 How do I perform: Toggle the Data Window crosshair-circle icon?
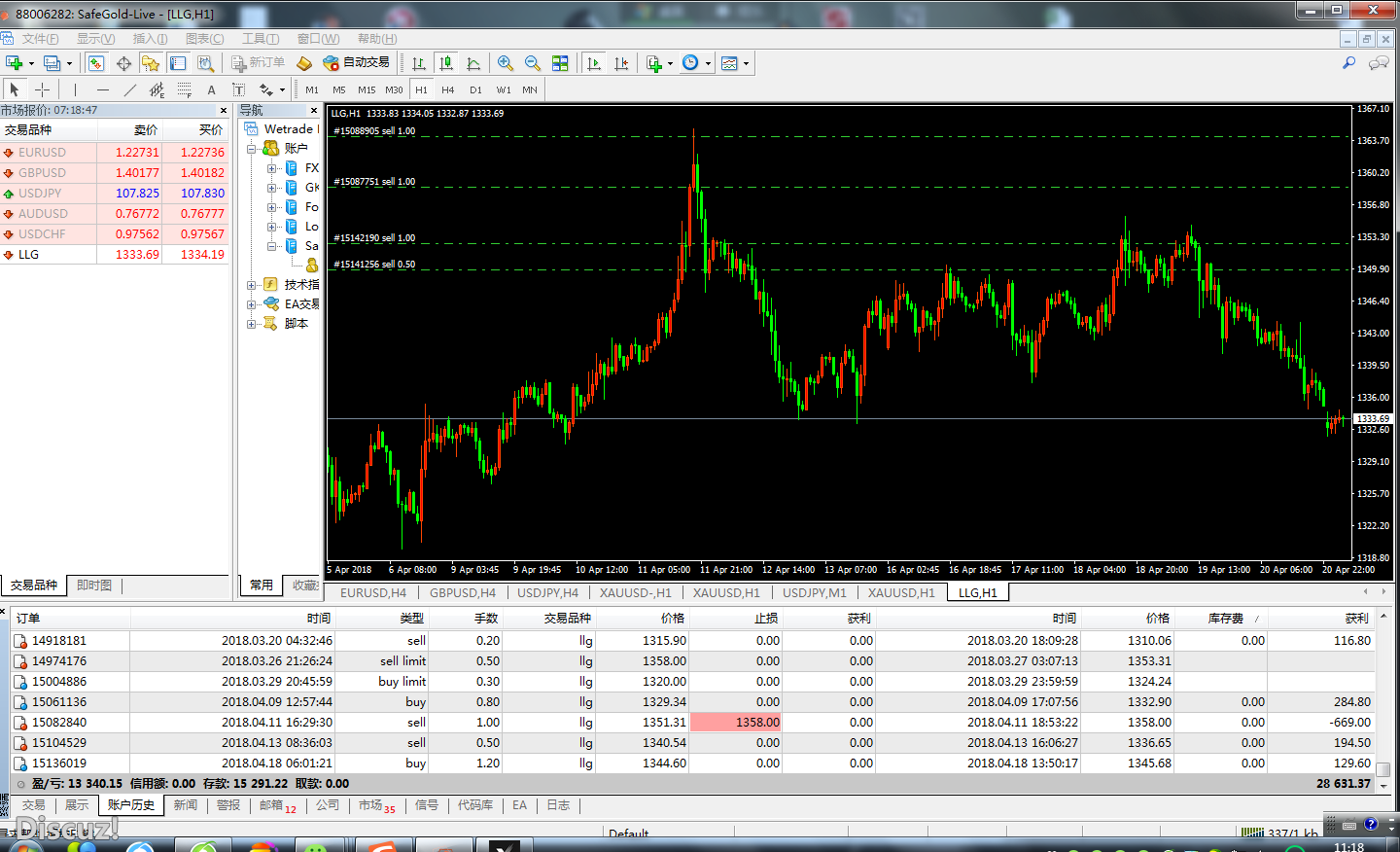(x=123, y=63)
